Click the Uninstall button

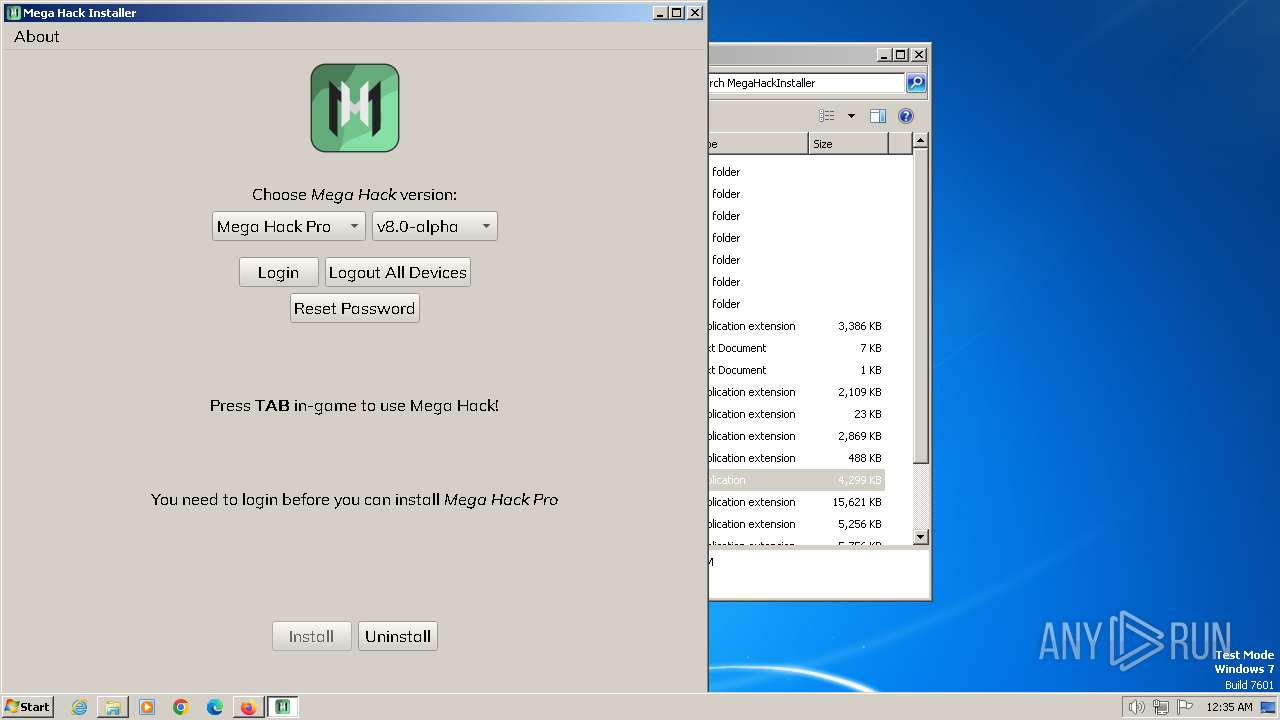[x=398, y=636]
